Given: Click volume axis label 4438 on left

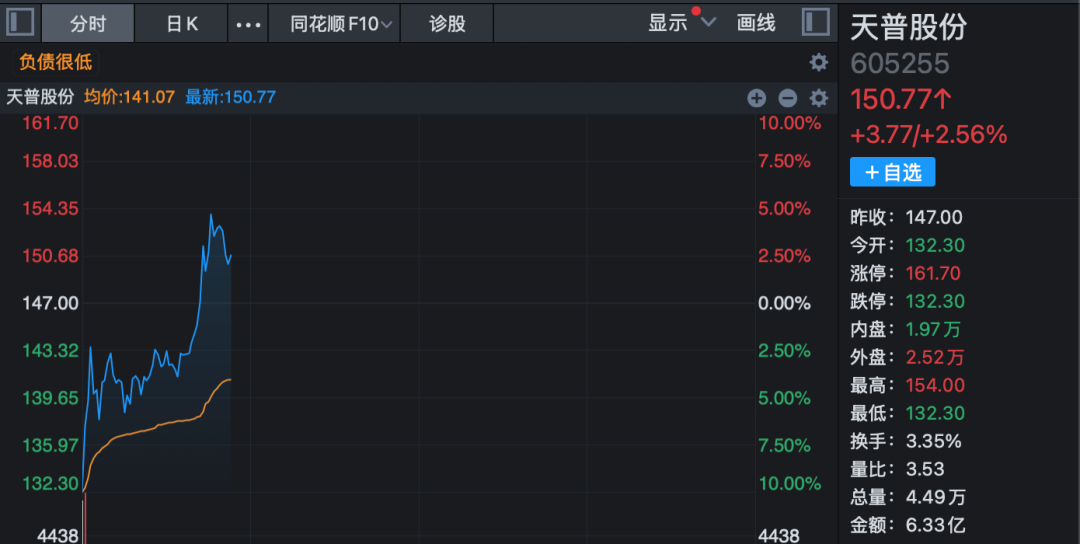Looking at the screenshot, I should click(x=57, y=535).
